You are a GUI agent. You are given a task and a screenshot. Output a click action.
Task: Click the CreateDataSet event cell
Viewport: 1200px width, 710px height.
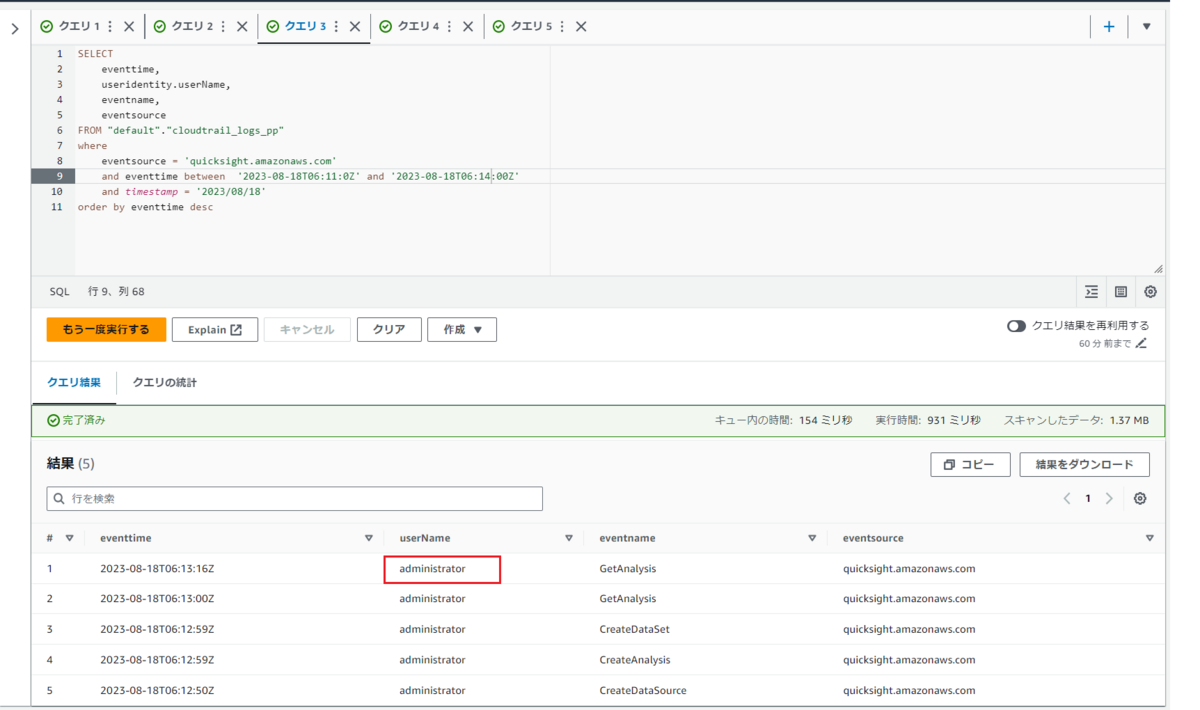point(635,629)
